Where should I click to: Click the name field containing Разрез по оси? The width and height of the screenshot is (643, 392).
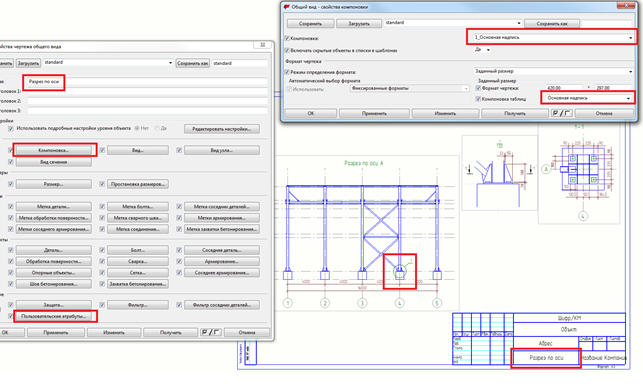coord(148,82)
